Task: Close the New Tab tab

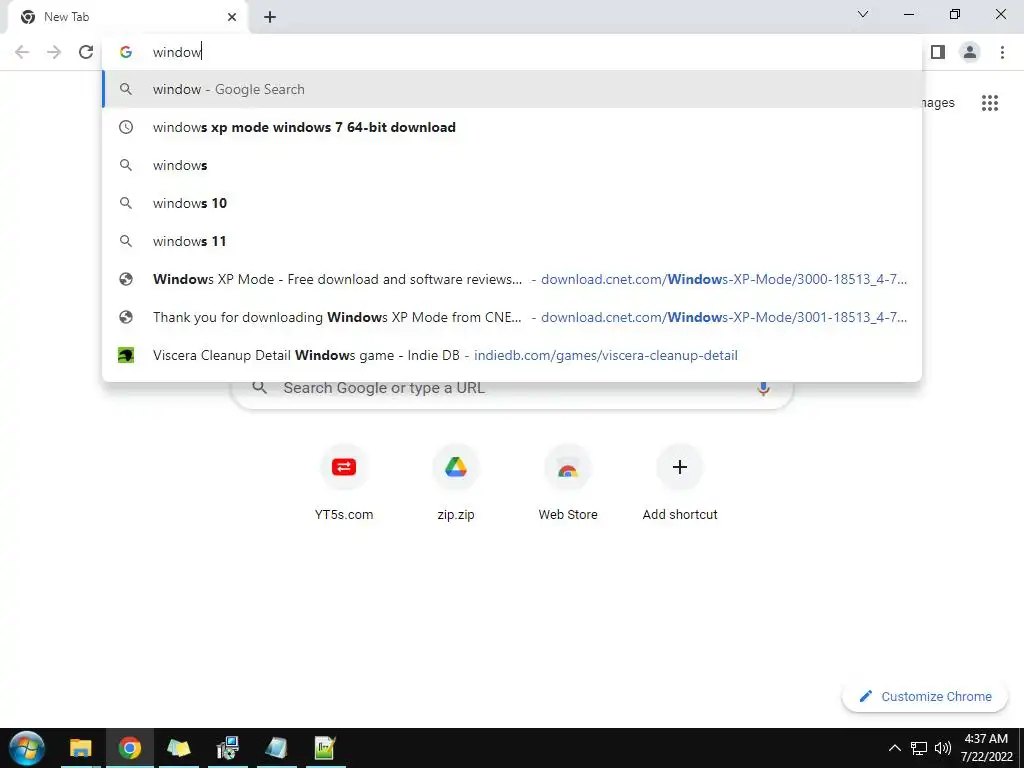Action: coord(232,17)
